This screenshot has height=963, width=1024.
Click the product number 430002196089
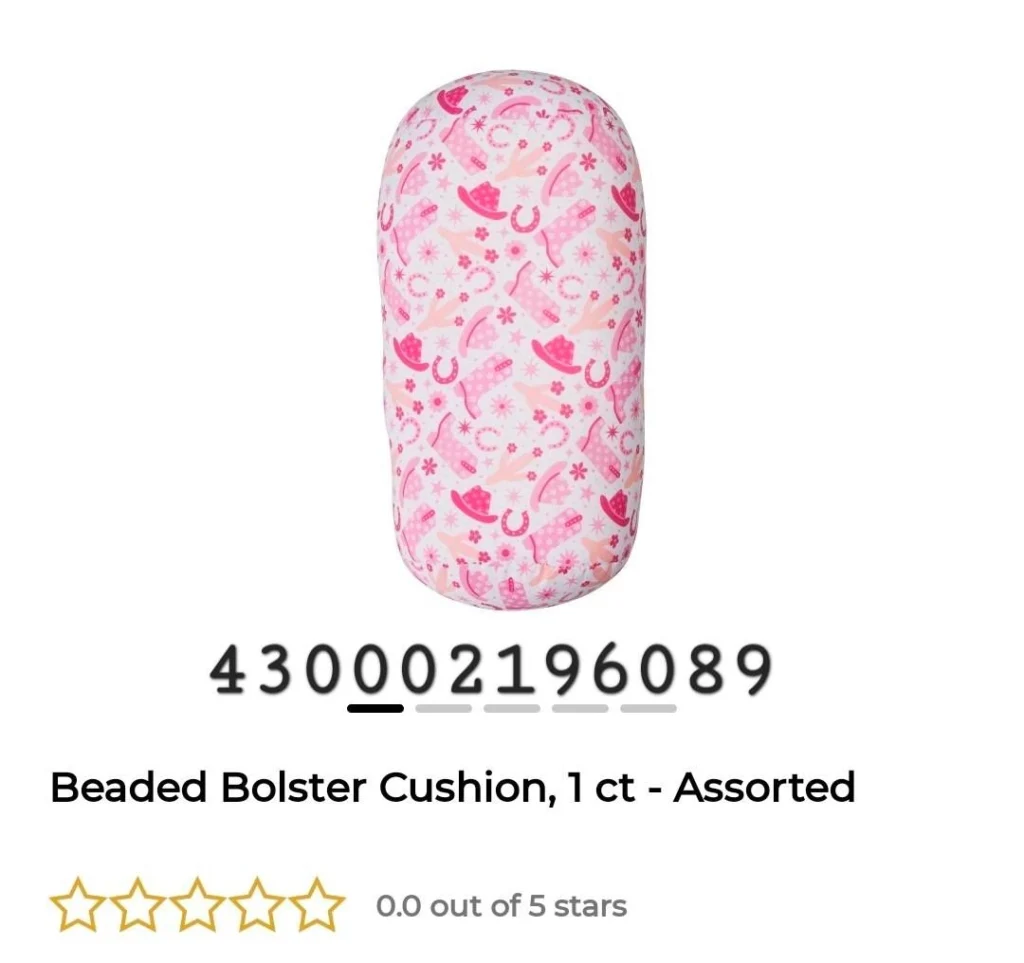[x=491, y=670]
